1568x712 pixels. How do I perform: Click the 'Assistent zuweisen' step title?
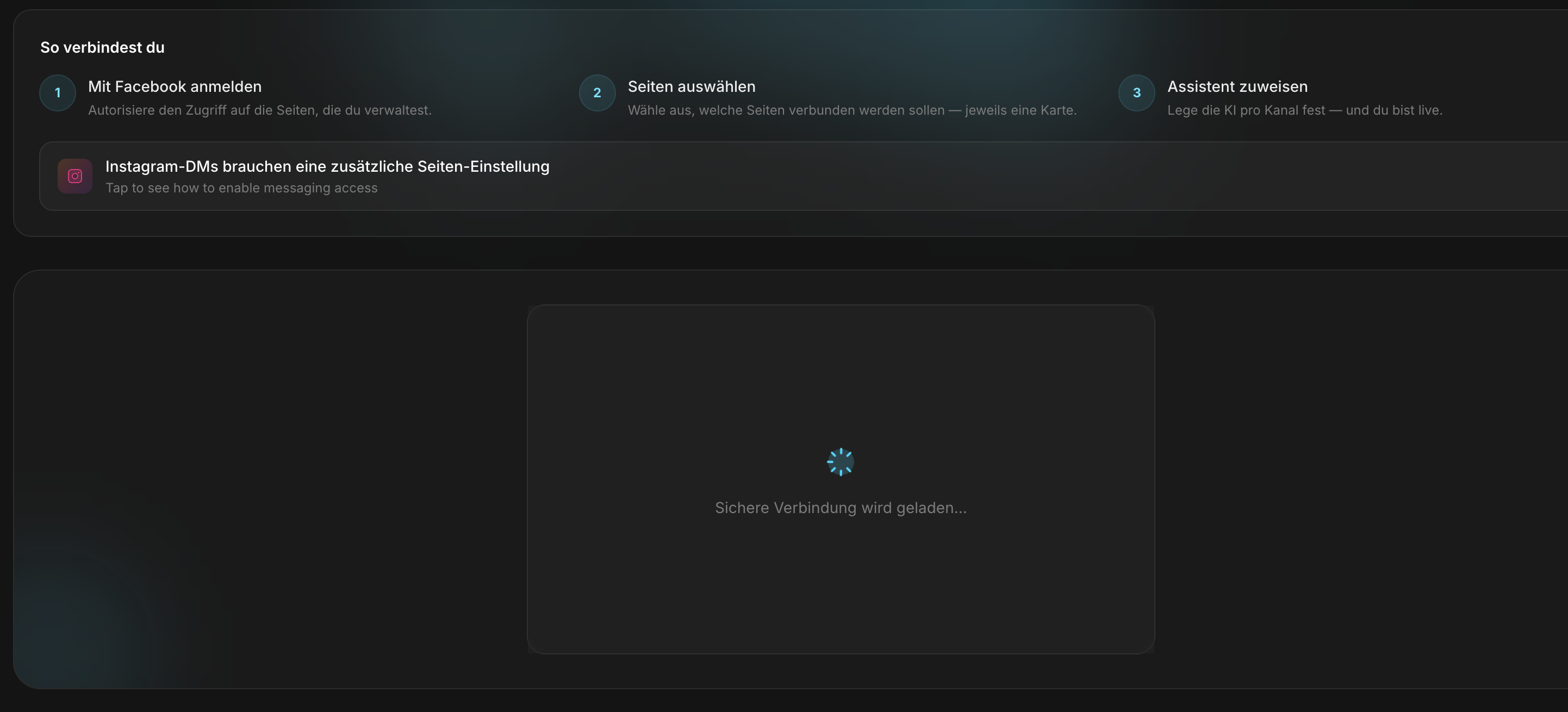1237,86
